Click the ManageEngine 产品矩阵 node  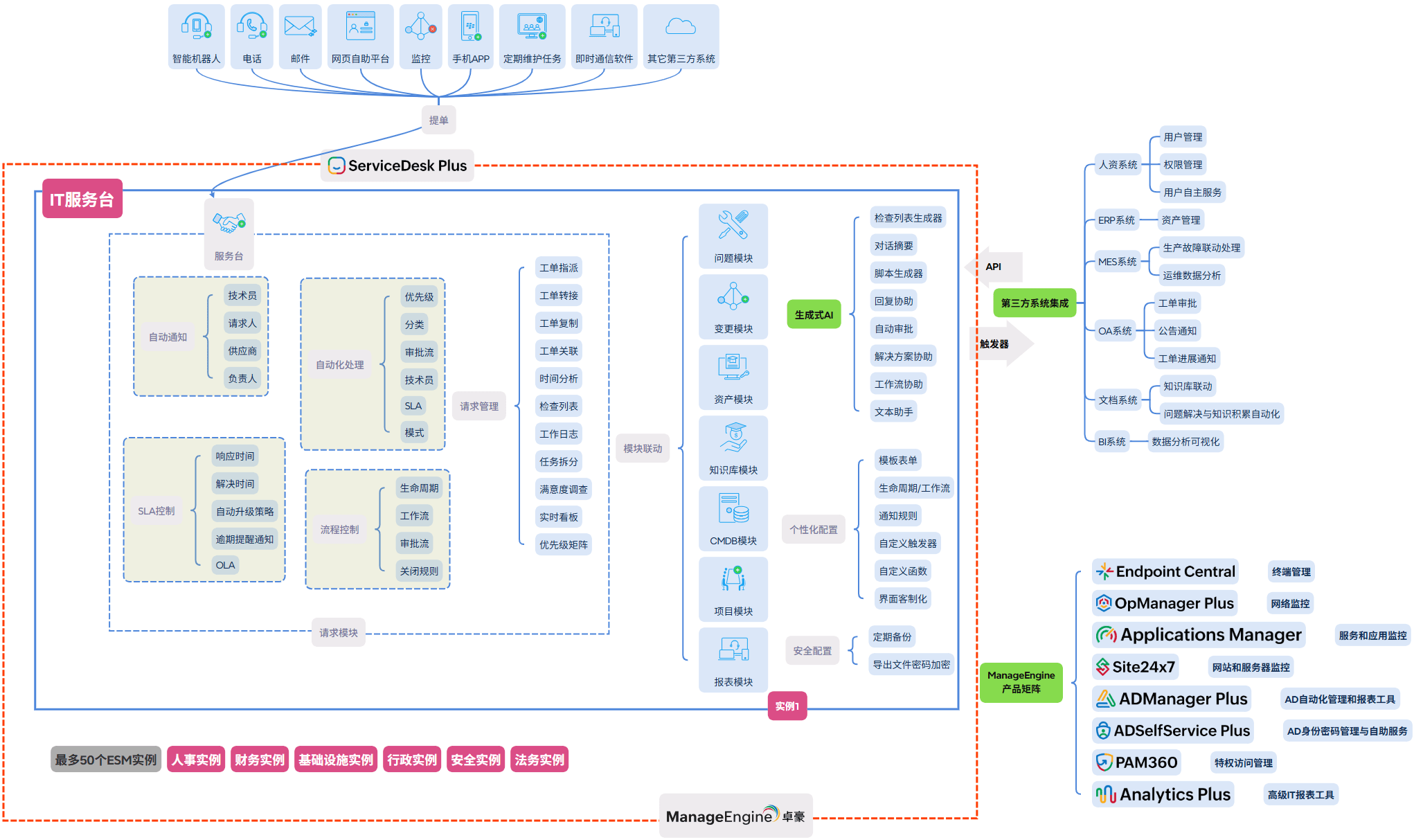coord(1021,682)
